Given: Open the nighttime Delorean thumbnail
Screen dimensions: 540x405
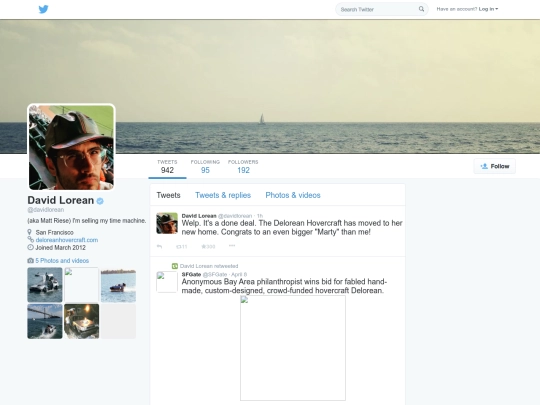Looking at the screenshot, I should coord(82,321).
